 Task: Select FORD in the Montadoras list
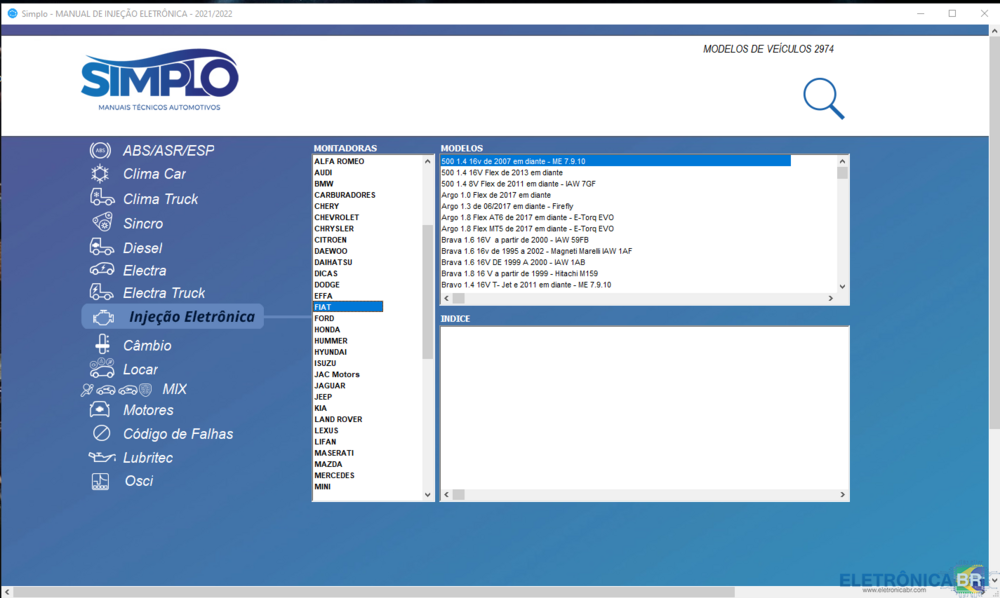pyautogui.click(x=325, y=318)
